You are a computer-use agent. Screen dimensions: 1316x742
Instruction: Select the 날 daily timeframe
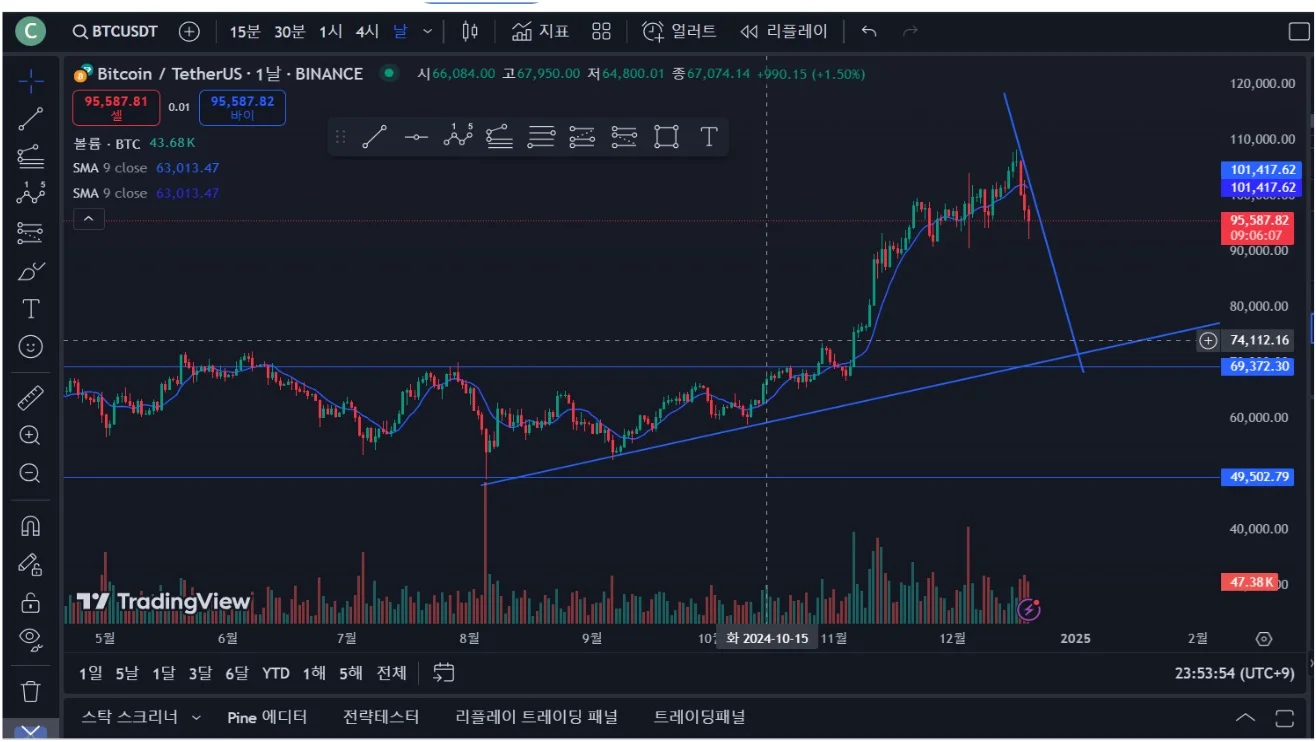click(x=400, y=32)
